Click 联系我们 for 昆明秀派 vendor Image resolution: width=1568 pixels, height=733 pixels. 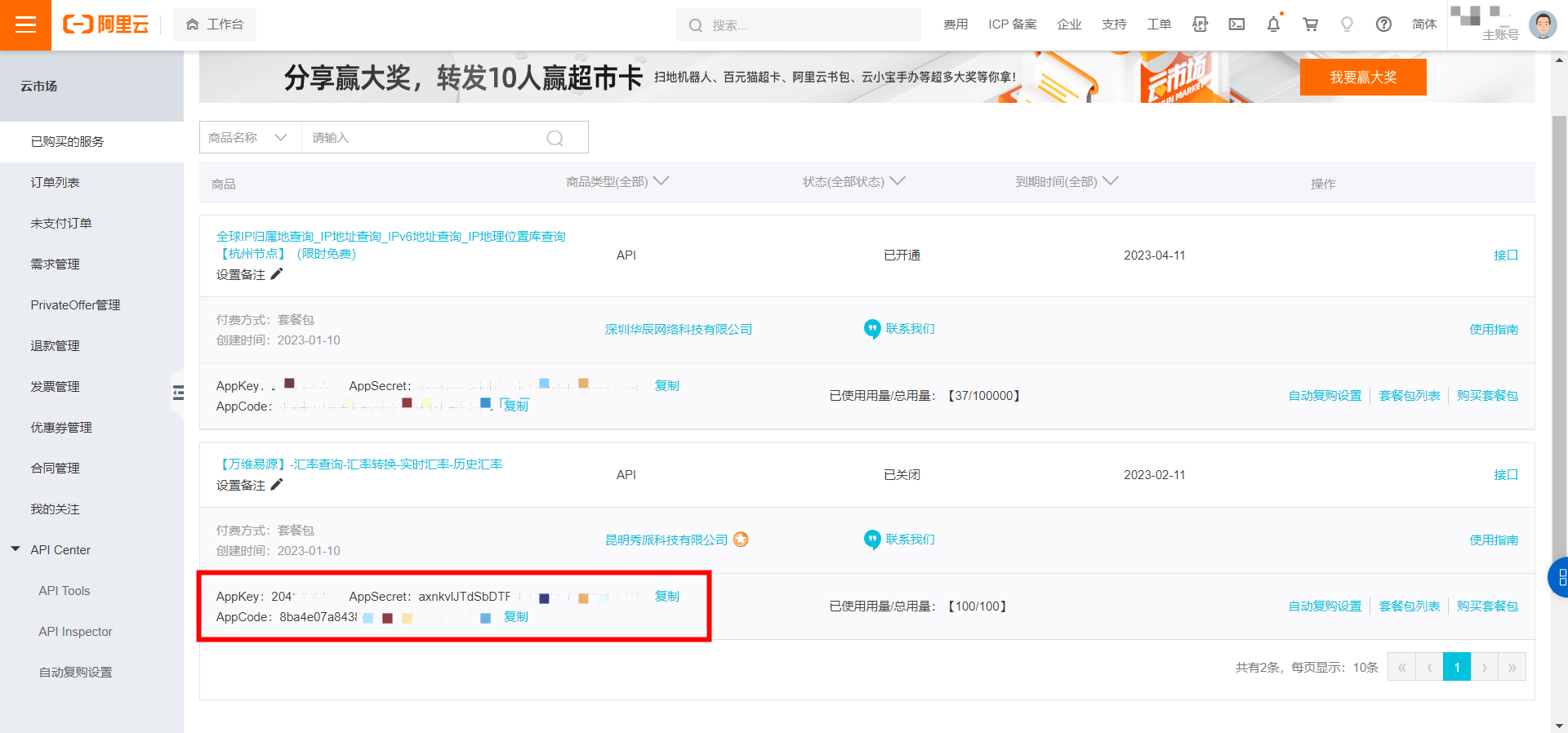click(899, 540)
